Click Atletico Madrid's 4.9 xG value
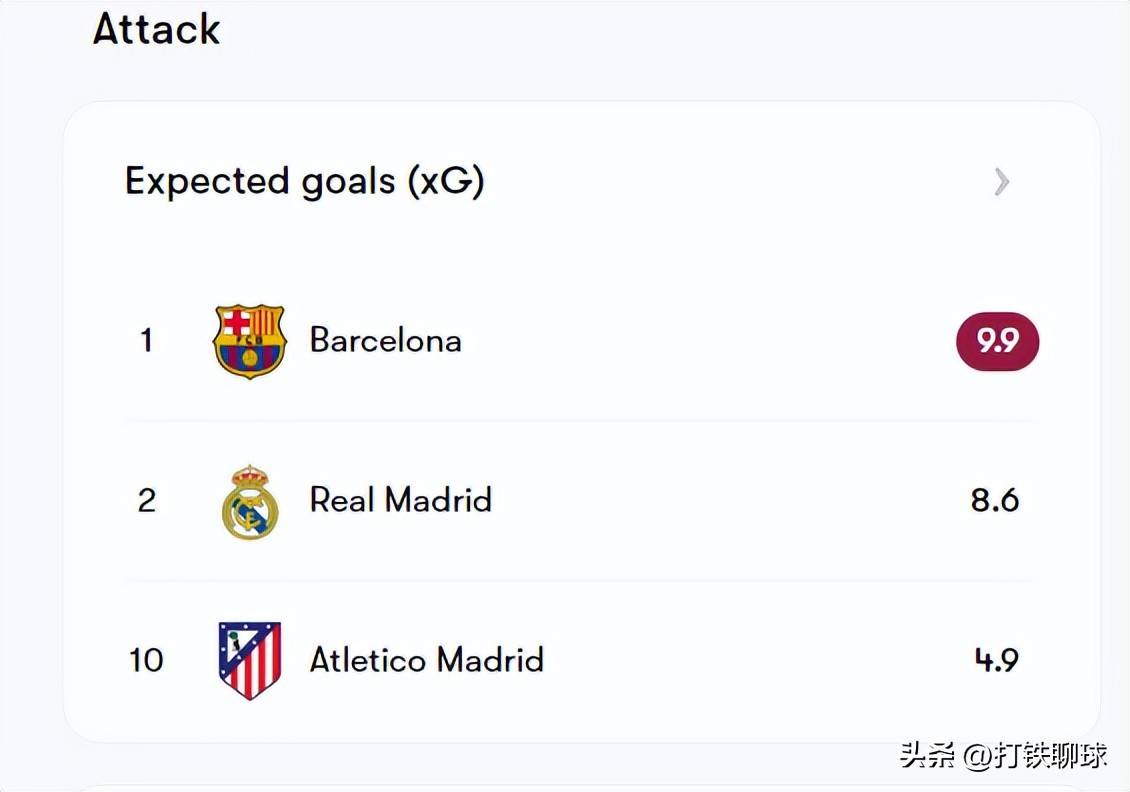This screenshot has height=792, width=1130. [996, 660]
